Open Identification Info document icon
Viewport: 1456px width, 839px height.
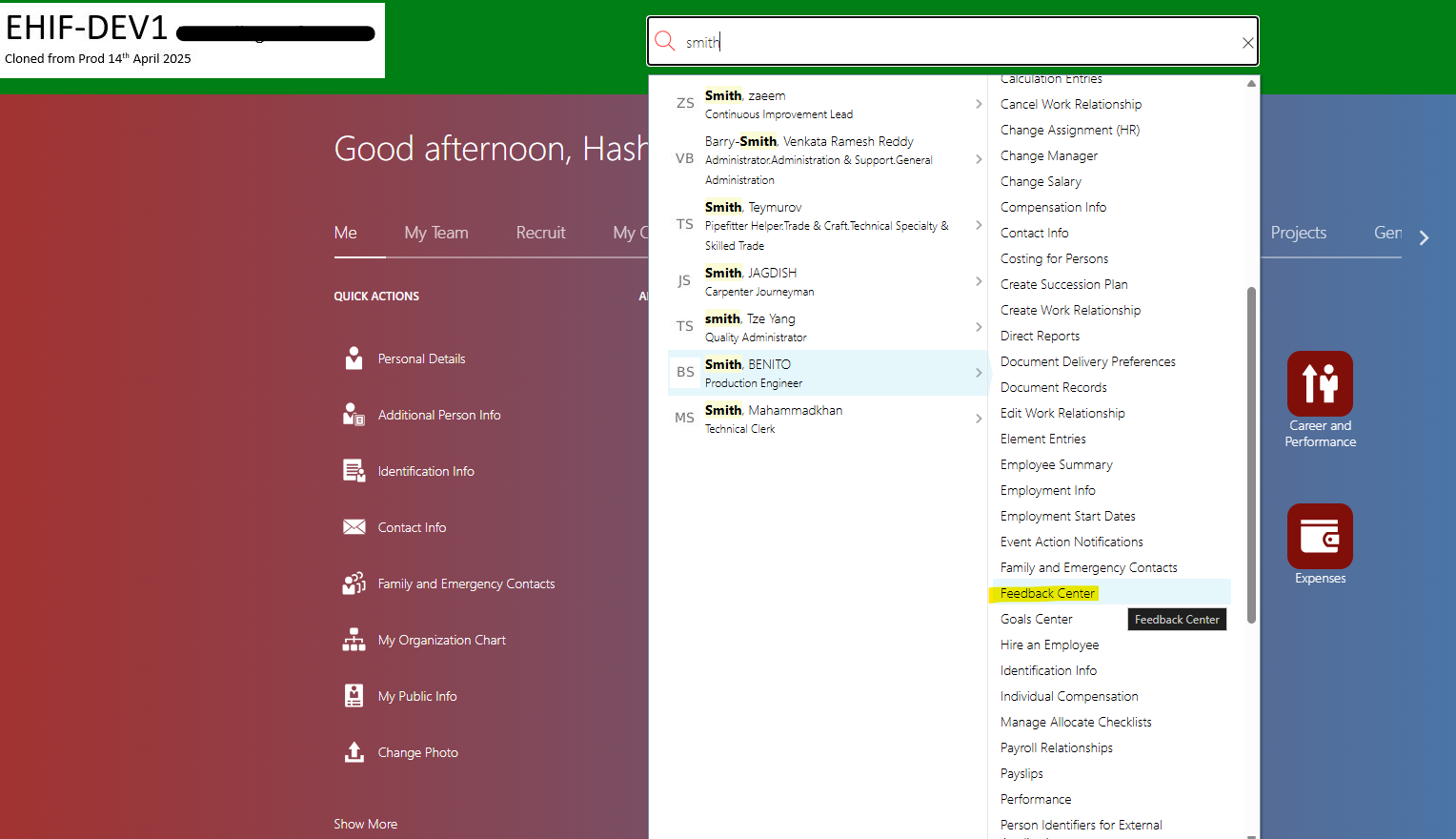click(x=354, y=471)
